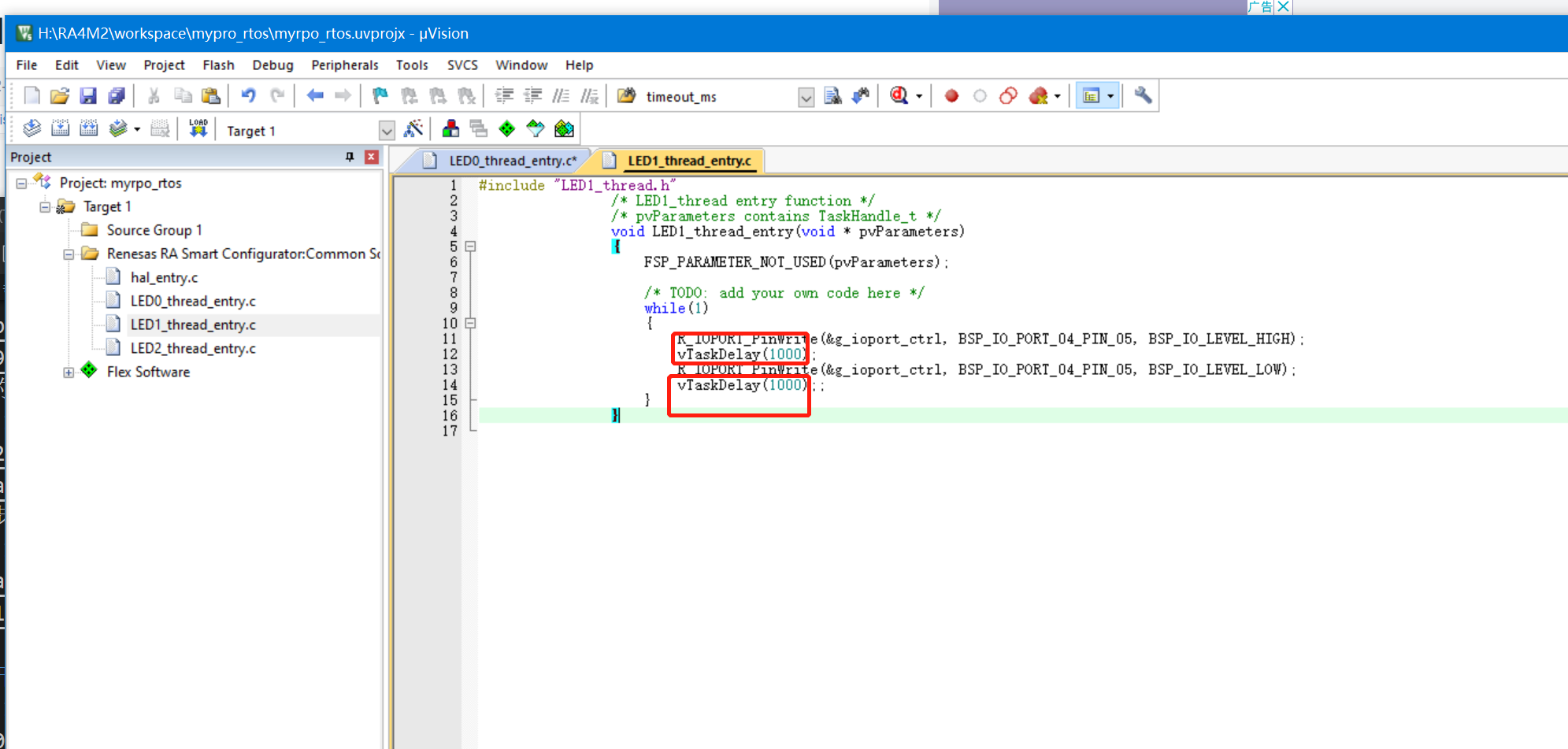The image size is (1568, 749).
Task: Open the window layout dropdown arrow
Action: coord(1110,96)
